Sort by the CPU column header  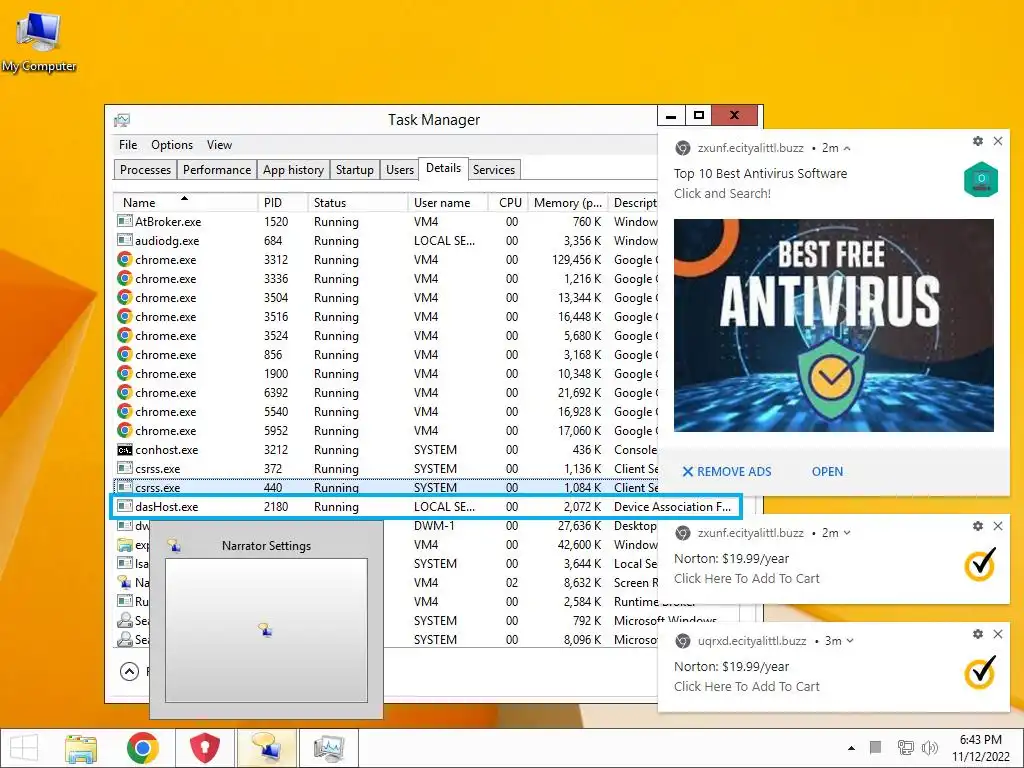(508, 202)
